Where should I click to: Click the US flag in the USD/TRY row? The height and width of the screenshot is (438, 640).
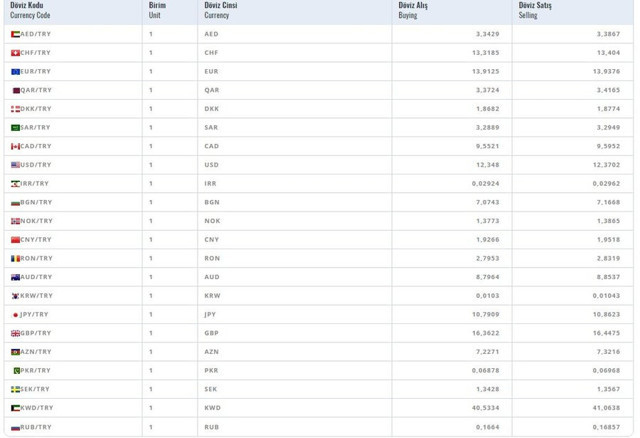click(x=15, y=165)
